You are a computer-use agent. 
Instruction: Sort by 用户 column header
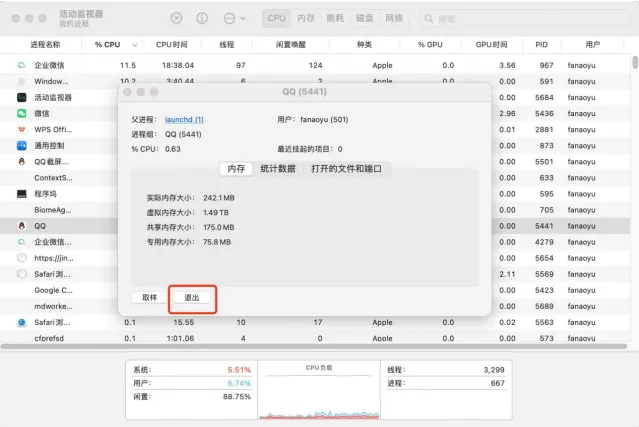point(593,44)
